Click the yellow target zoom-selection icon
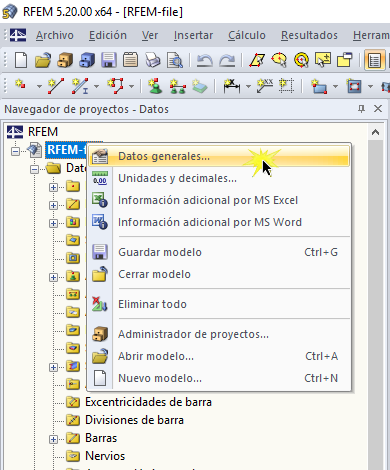Image resolution: width=390 pixels, height=470 pixels. pos(301,60)
